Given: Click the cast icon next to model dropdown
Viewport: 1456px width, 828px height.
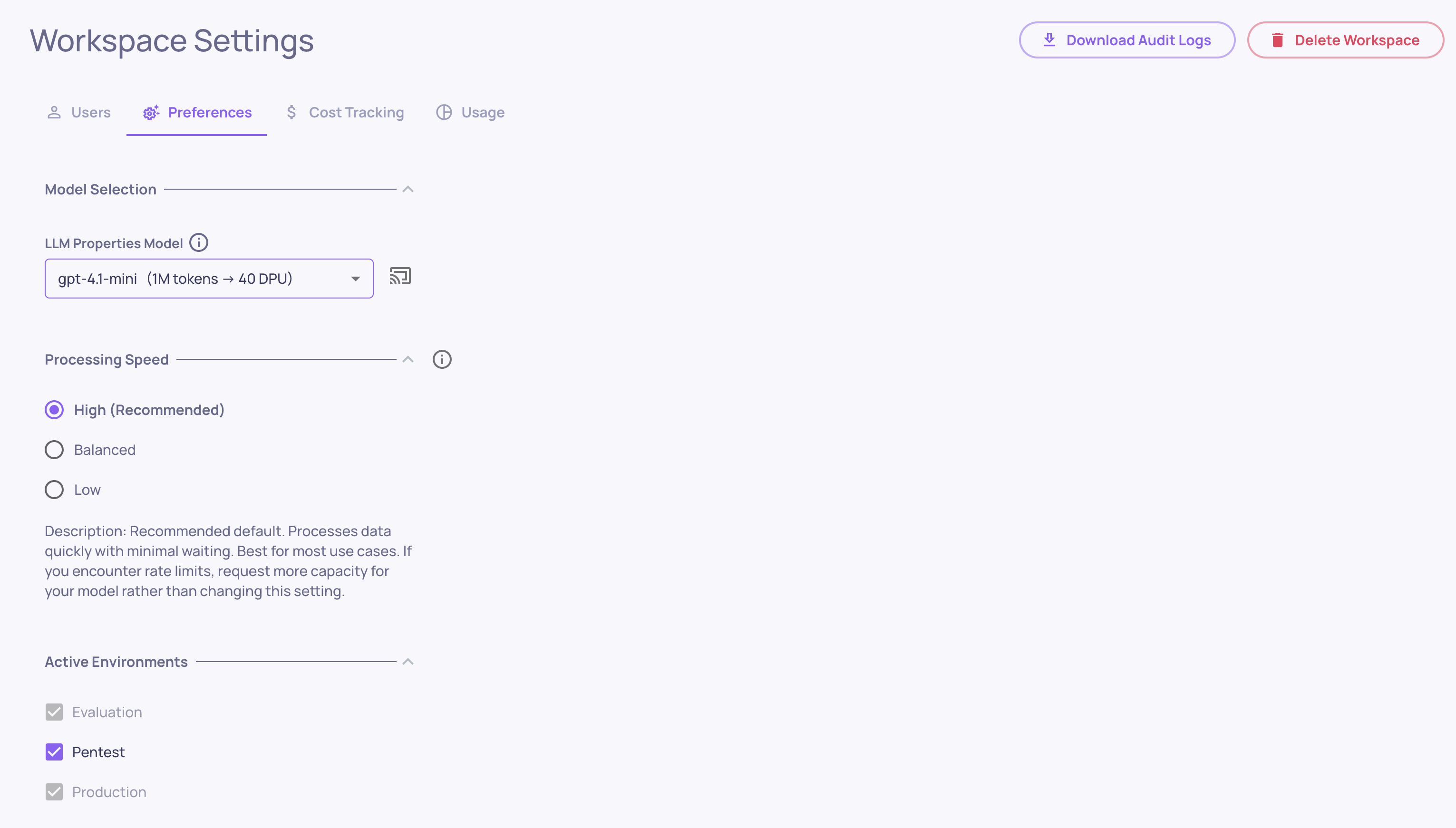Looking at the screenshot, I should (400, 276).
